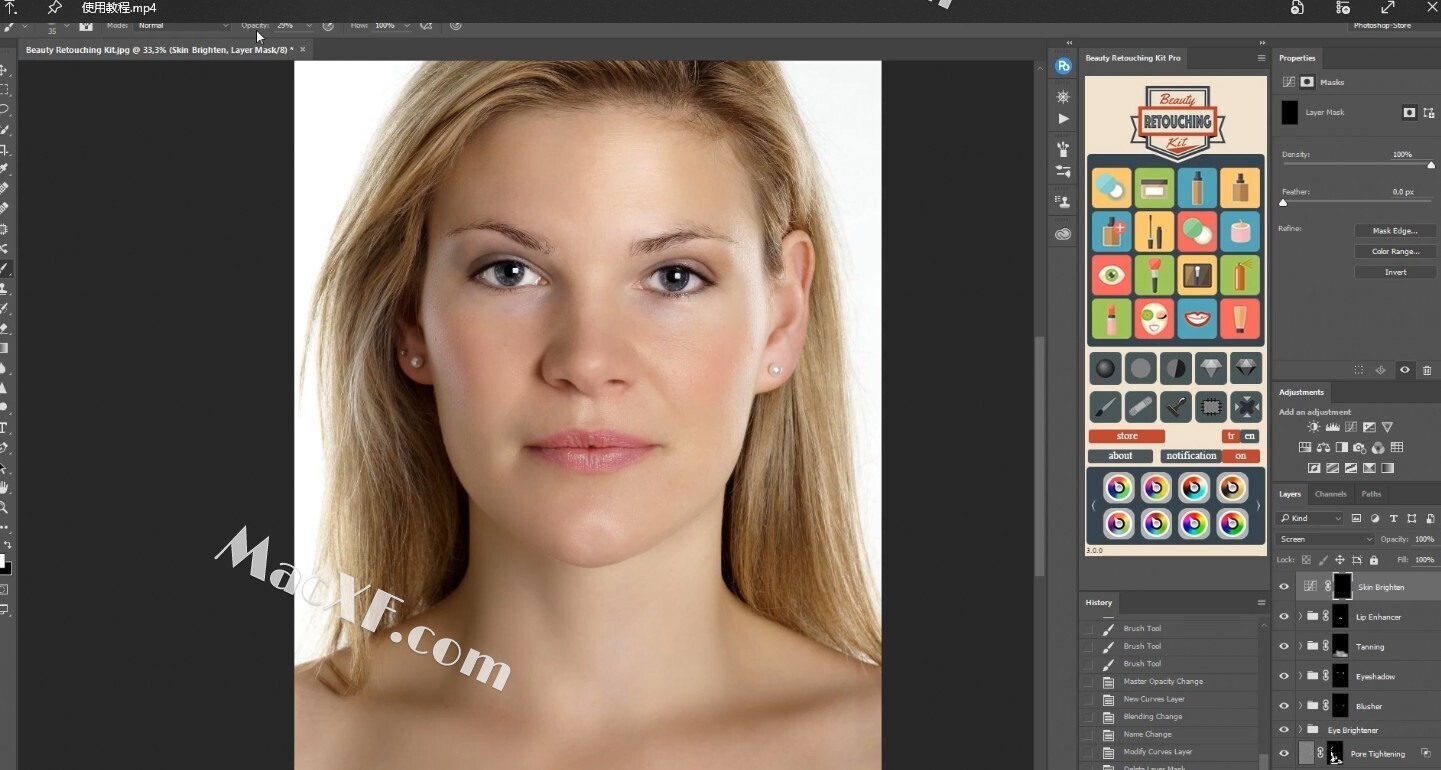This screenshot has height=770, width=1441.
Task: Click the Mask Edge button
Action: tap(1395, 231)
